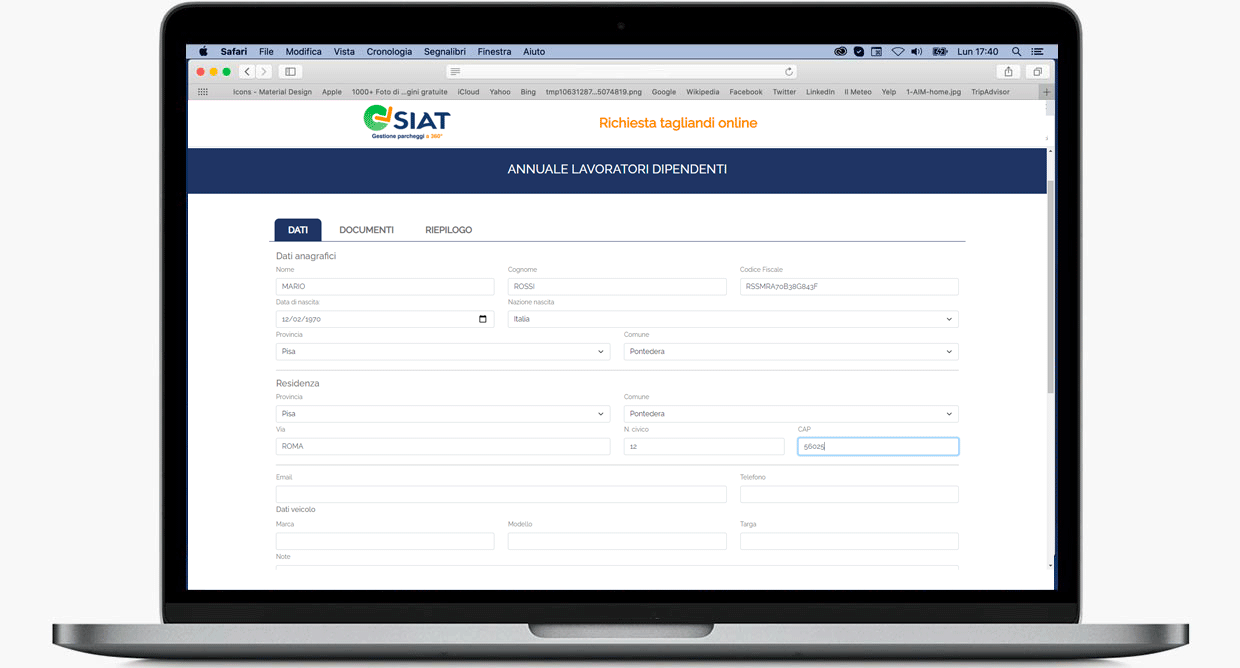Click the bookmarks grid icon
The width and height of the screenshot is (1240, 668).
203,92
